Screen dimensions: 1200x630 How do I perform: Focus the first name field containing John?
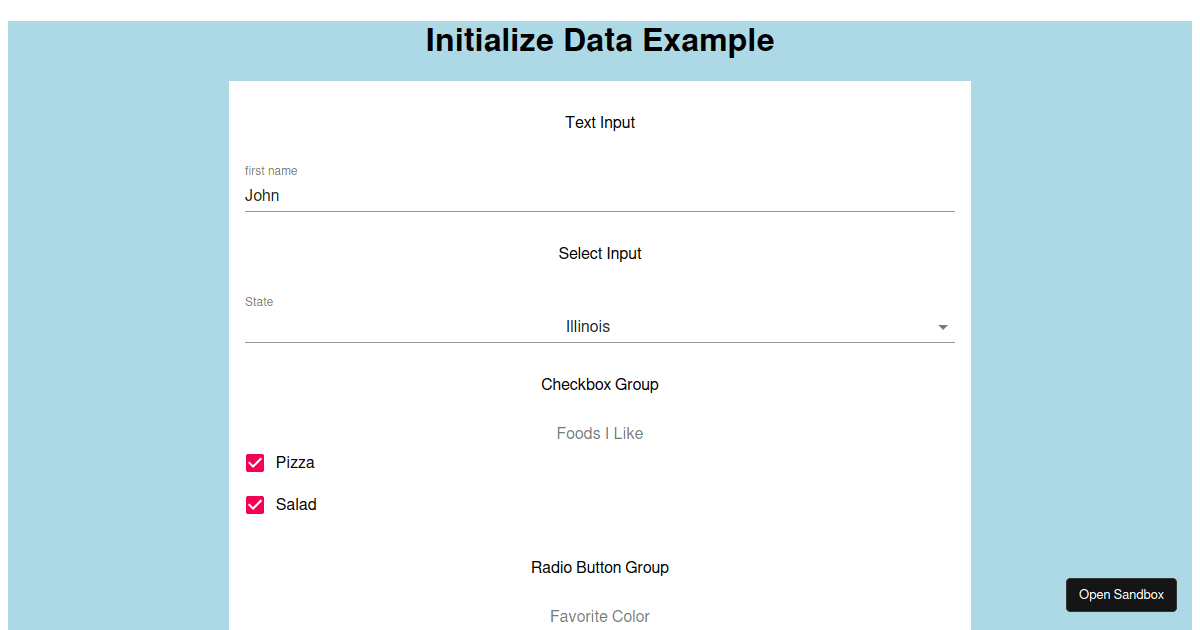point(600,196)
